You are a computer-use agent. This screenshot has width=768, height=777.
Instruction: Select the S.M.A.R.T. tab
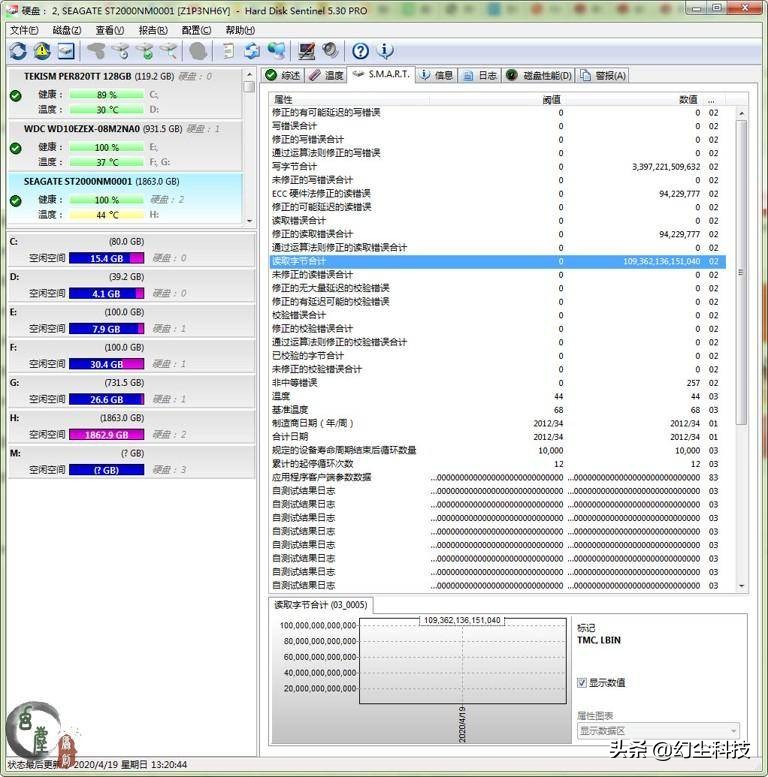(381, 74)
